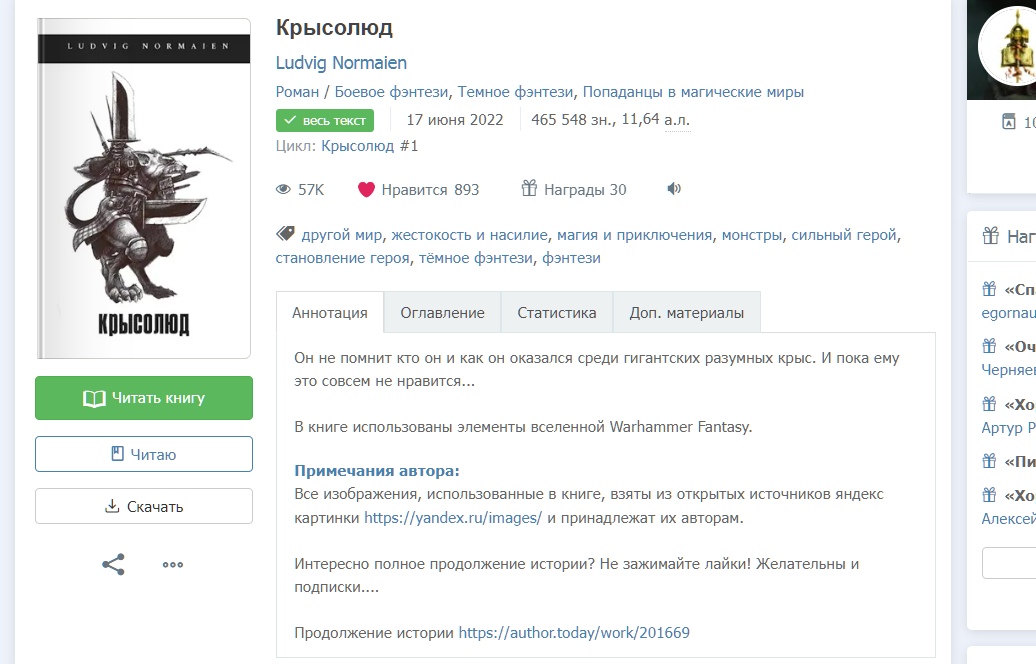Click the gift Награды icon

[x=530, y=189]
